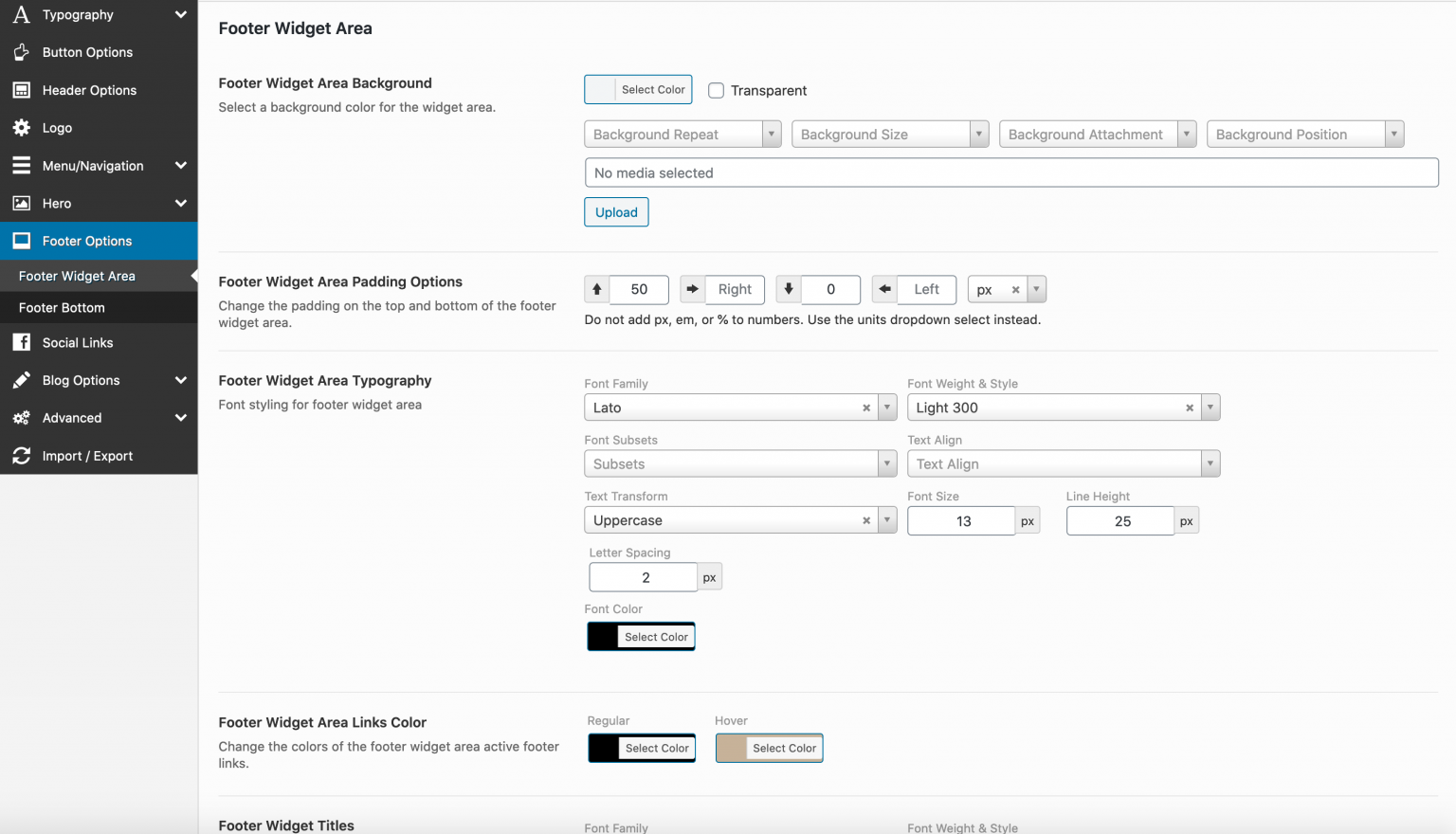This screenshot has height=834, width=1456.
Task: Click the Import / Export refresh icon
Action: pyautogui.click(x=21, y=456)
